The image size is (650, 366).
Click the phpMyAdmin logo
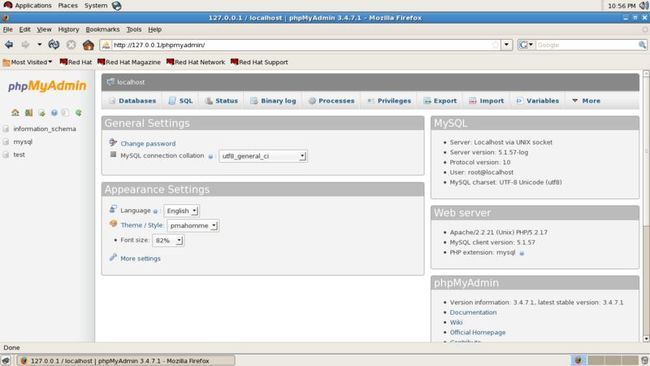(47, 86)
